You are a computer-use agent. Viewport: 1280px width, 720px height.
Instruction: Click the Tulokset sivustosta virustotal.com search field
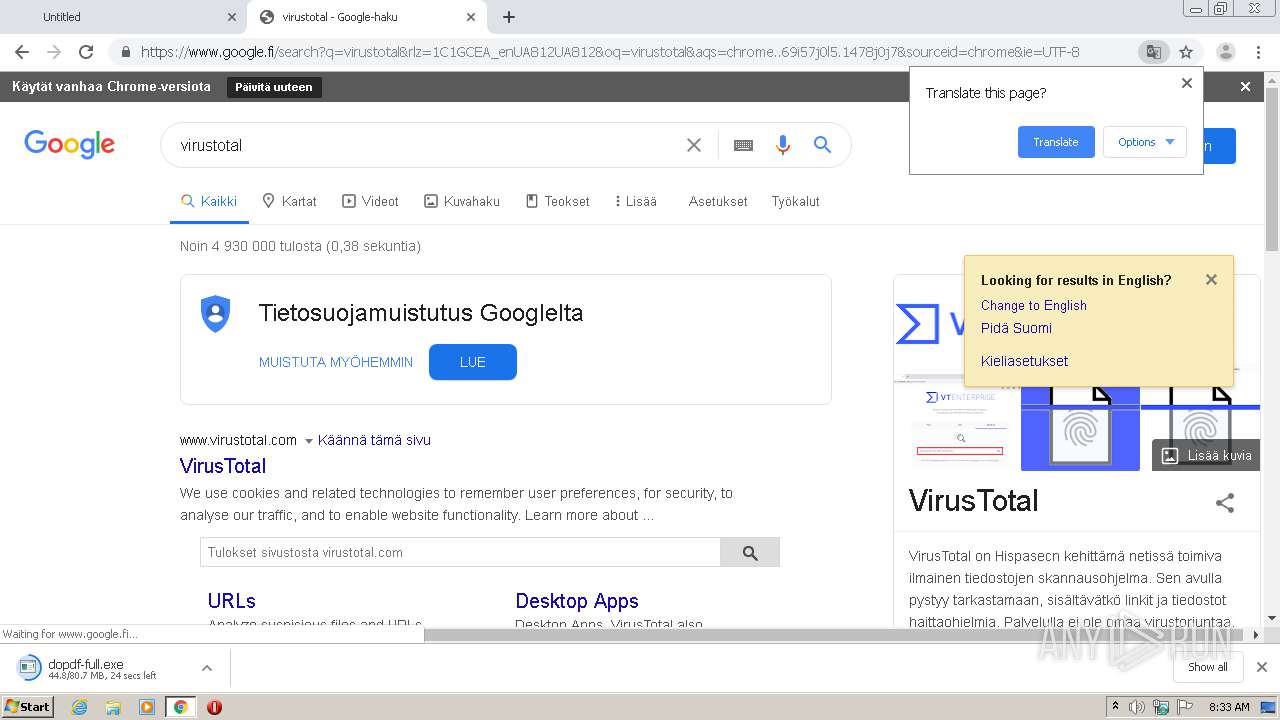(460, 553)
